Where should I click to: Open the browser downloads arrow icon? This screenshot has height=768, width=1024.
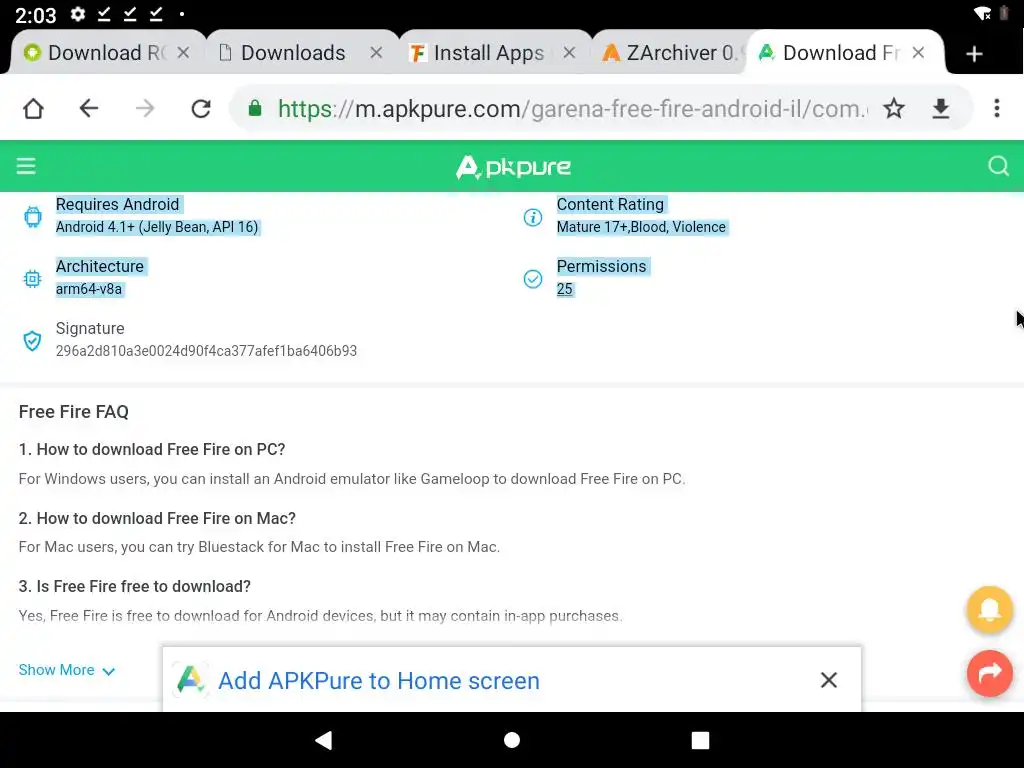940,108
